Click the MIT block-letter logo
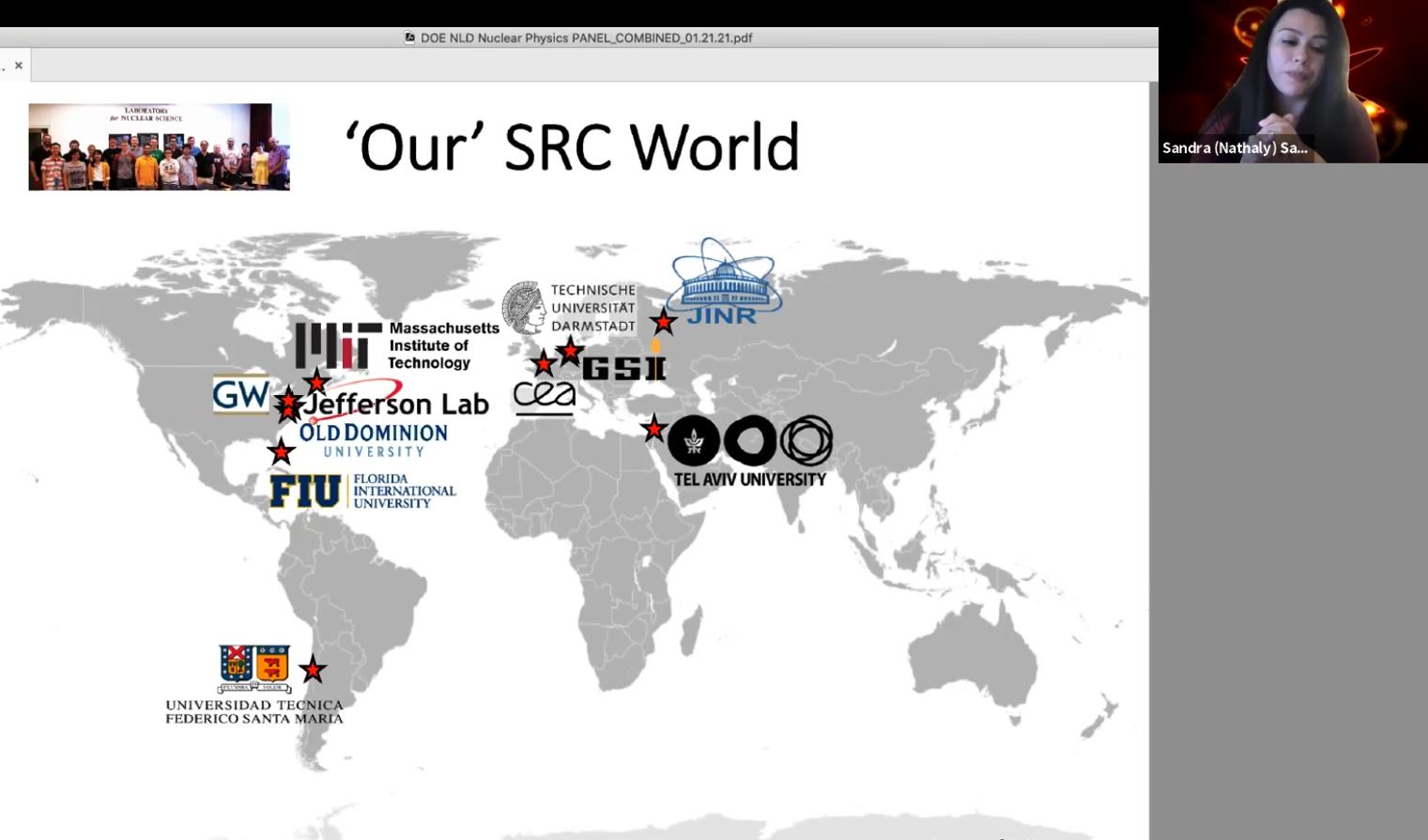1428x840 pixels. coord(338,345)
